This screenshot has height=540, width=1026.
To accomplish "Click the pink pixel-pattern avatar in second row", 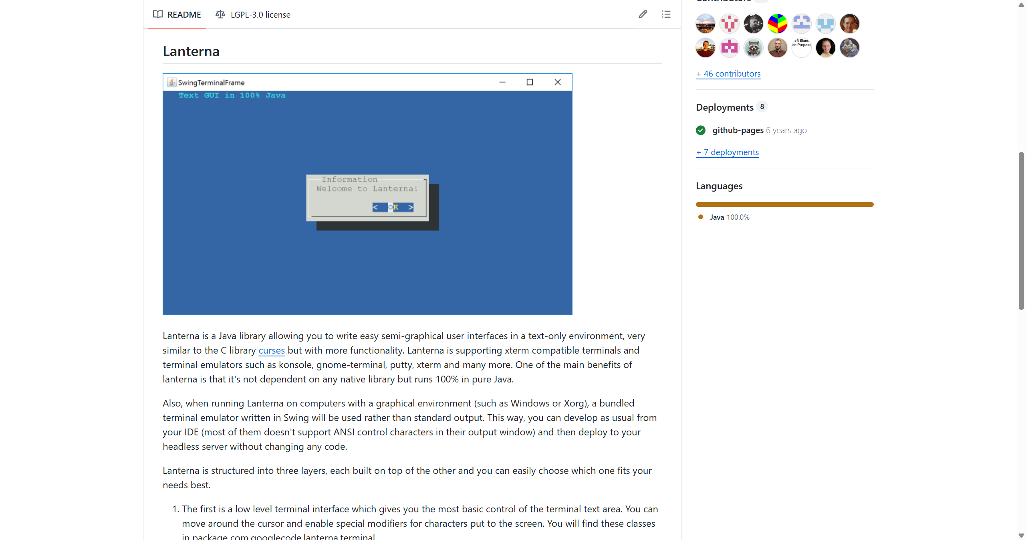I will [x=730, y=47].
